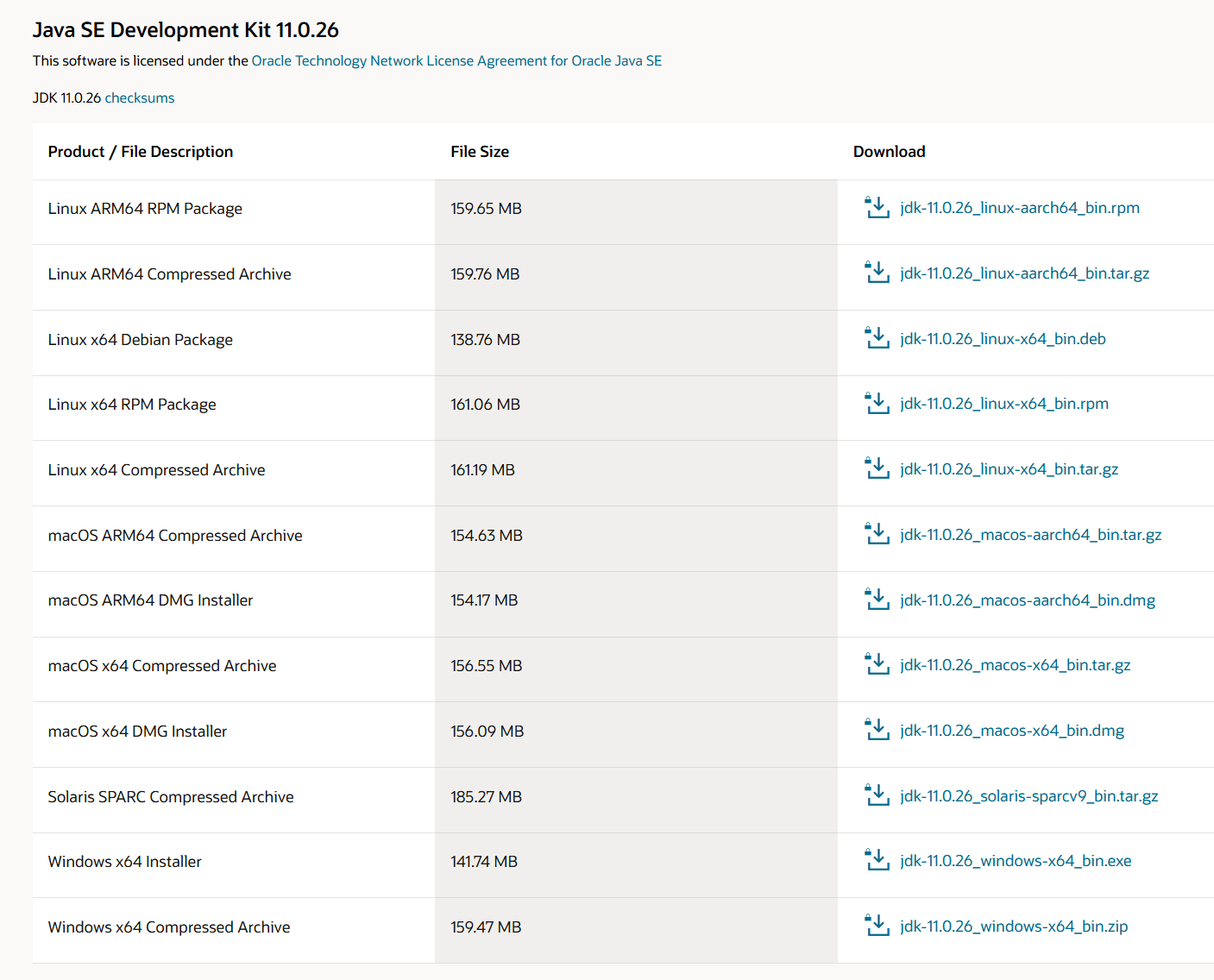1214x980 pixels.
Task: Download jdk-11.0.26_linux-aarch64_bin.tar.gz file link
Action: (1024, 273)
